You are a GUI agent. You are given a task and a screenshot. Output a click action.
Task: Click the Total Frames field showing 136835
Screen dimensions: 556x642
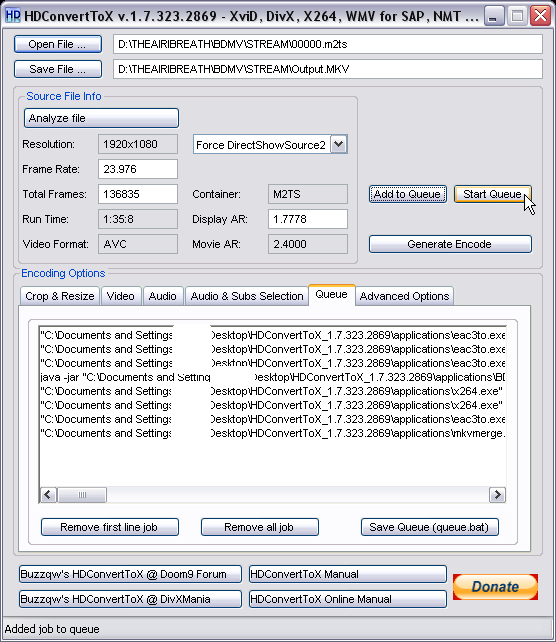pos(138,194)
